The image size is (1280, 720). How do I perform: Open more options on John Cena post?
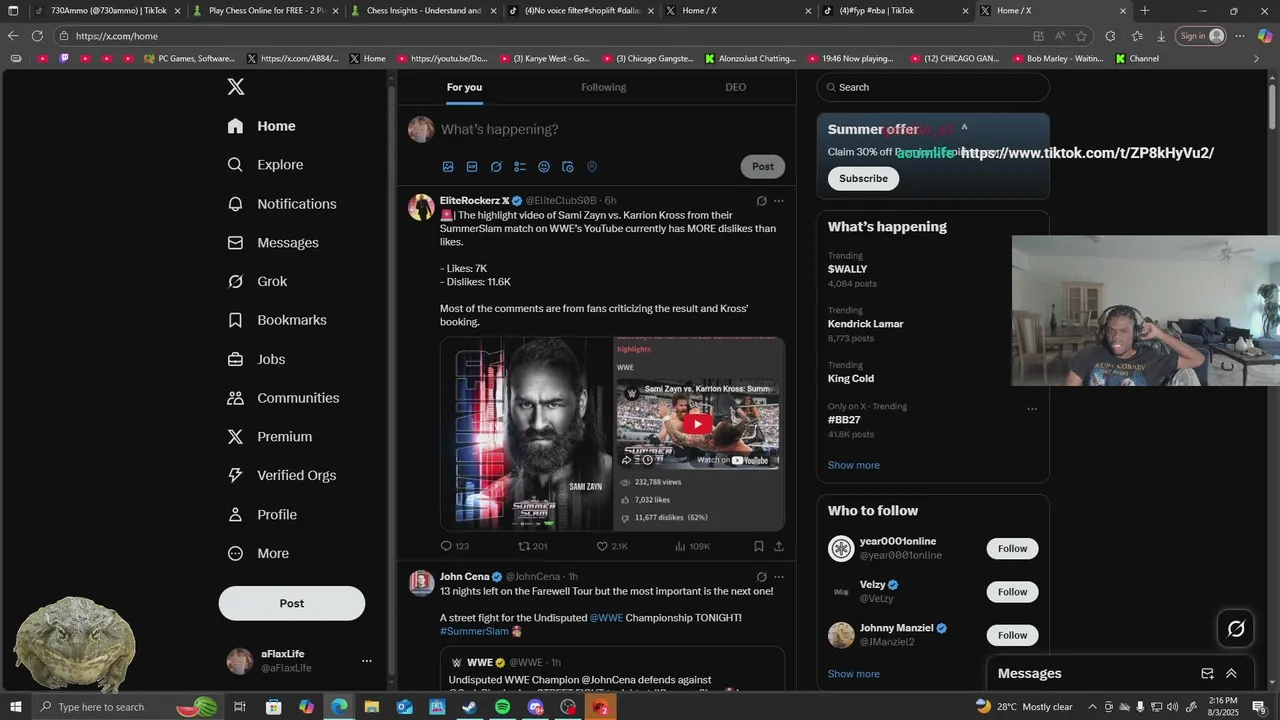[779, 577]
